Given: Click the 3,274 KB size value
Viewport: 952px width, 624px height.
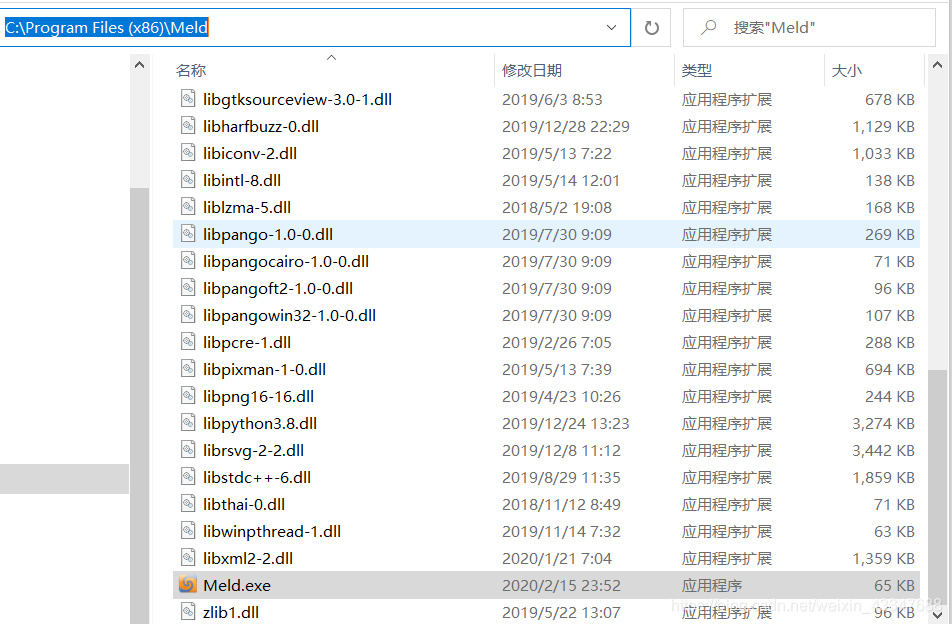Looking at the screenshot, I should tap(883, 424).
